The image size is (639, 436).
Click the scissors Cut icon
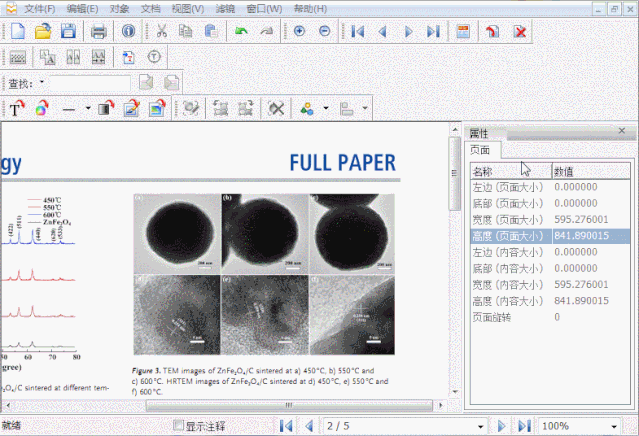coord(161,31)
